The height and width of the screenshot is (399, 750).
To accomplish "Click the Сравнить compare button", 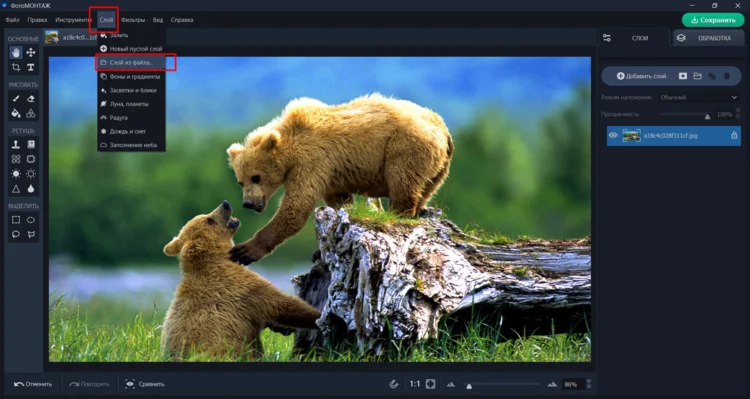I will click(145, 384).
